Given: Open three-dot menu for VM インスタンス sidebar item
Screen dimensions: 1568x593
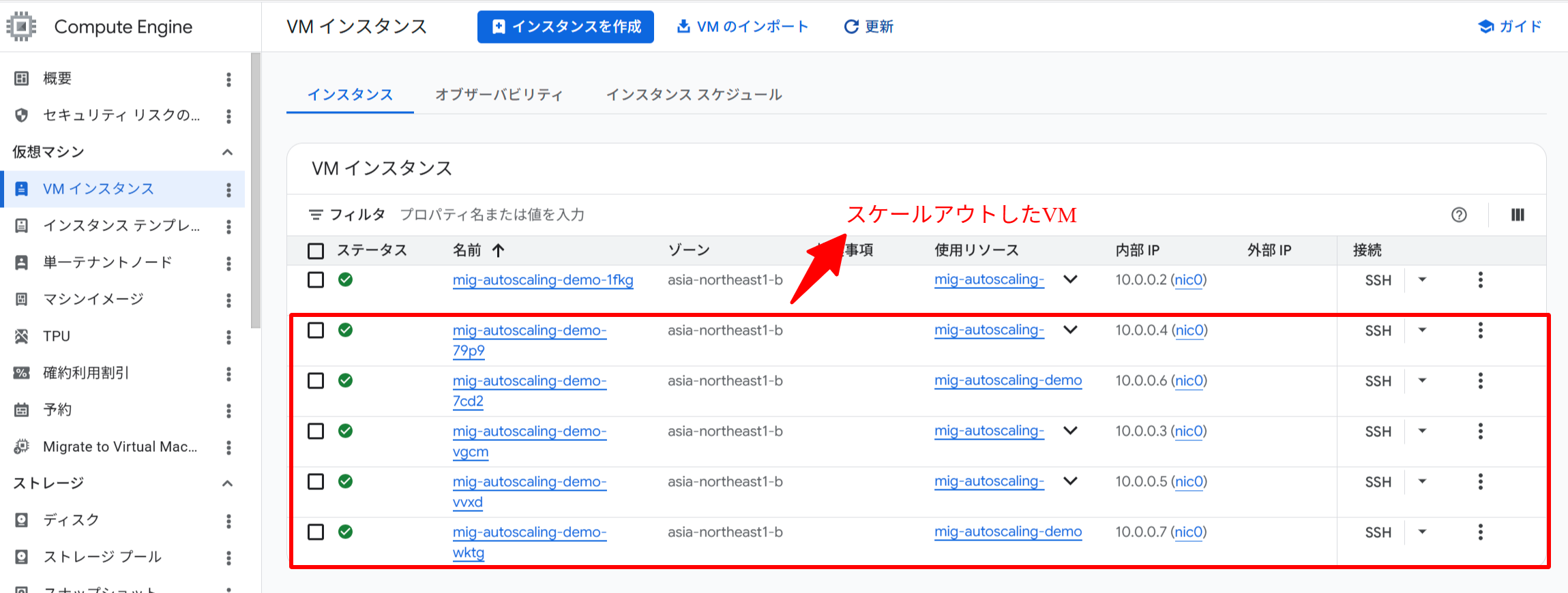Looking at the screenshot, I should coord(228,189).
